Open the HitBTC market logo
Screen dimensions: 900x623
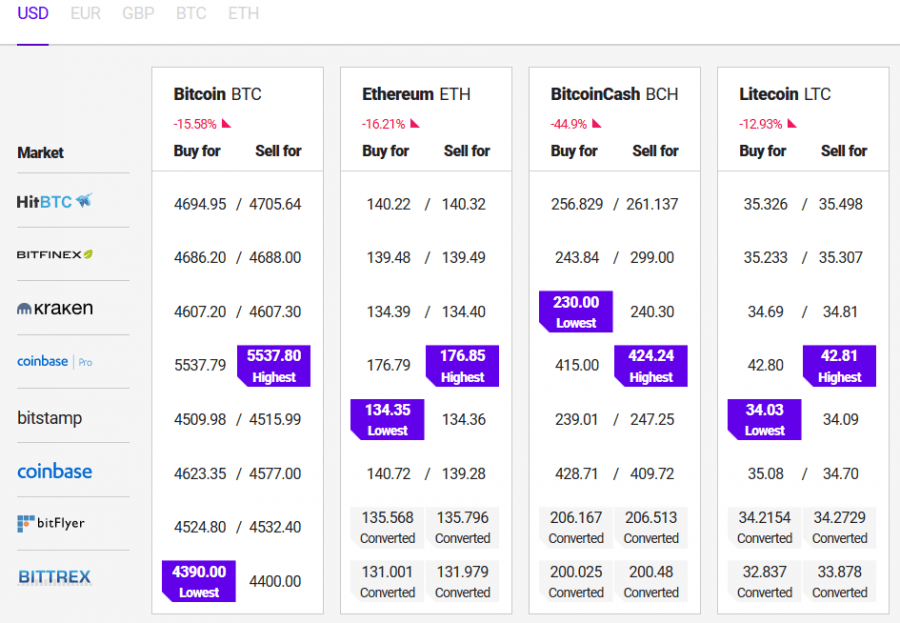(x=54, y=202)
